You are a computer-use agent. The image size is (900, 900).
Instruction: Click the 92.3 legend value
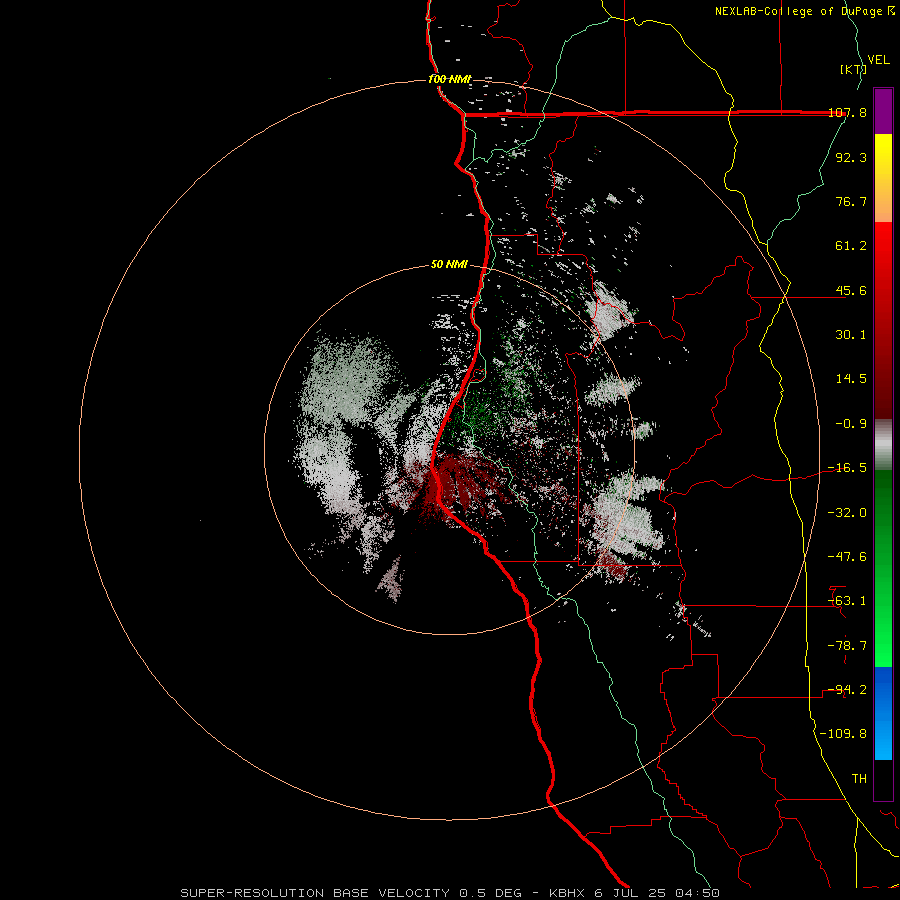[x=851, y=157]
